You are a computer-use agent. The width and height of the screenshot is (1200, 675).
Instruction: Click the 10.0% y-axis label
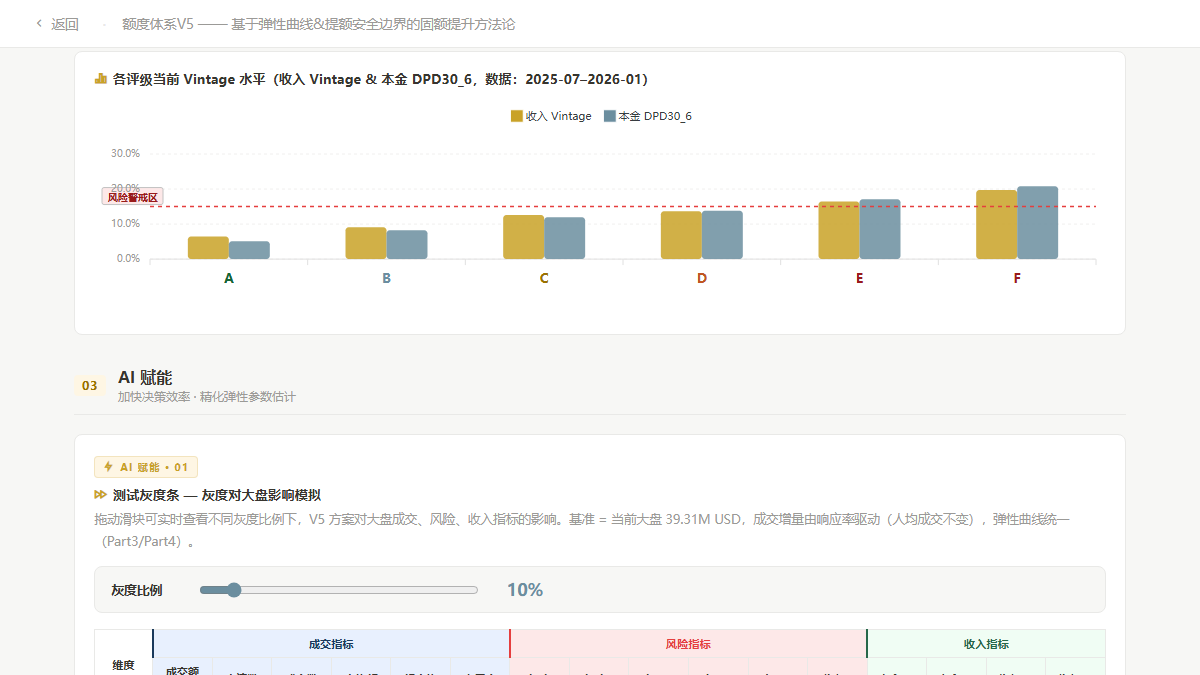[x=125, y=223]
